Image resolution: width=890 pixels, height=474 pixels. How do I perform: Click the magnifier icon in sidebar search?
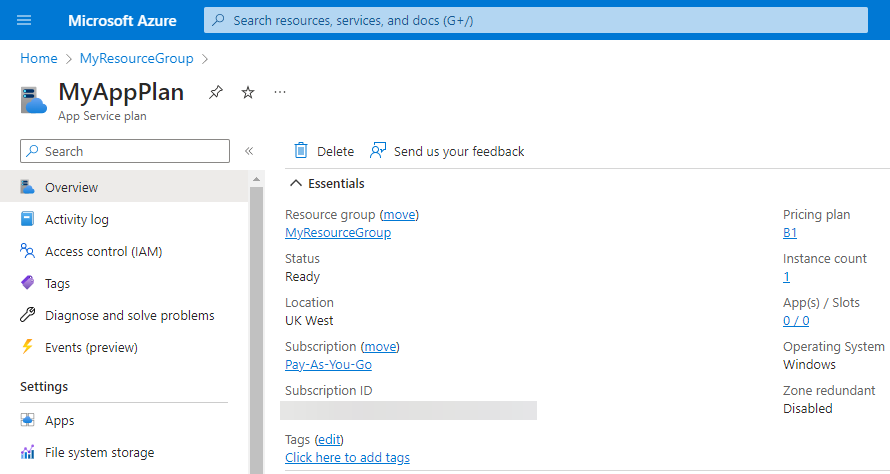pos(33,151)
